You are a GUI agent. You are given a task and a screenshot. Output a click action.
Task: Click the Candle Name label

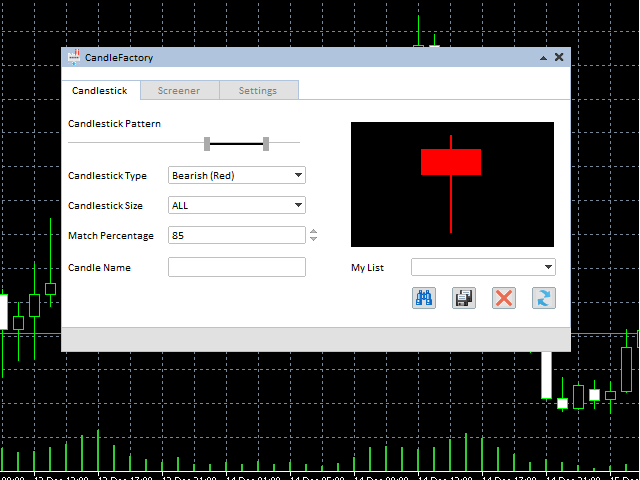click(99, 268)
